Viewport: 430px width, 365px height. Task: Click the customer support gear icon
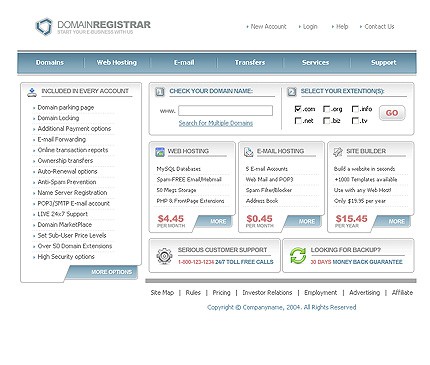click(x=164, y=256)
